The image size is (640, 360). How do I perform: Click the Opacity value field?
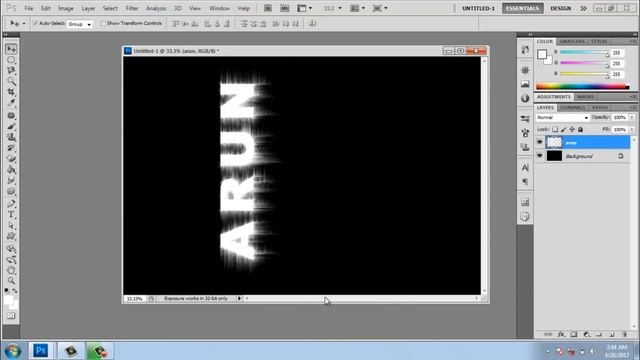620,118
